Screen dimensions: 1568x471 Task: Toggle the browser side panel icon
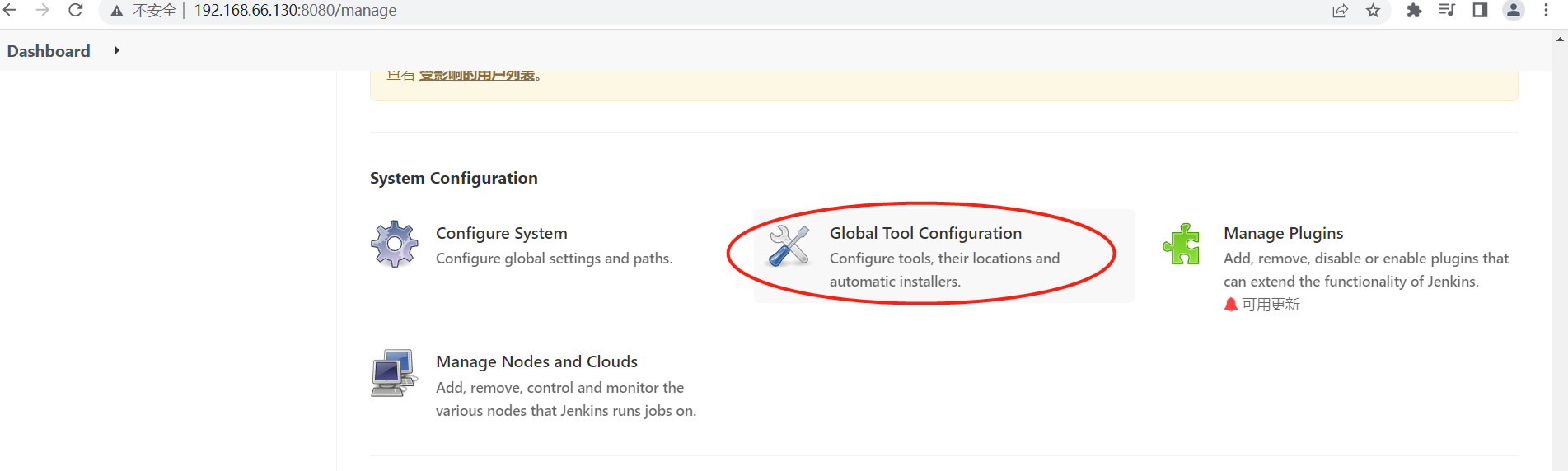1480,11
